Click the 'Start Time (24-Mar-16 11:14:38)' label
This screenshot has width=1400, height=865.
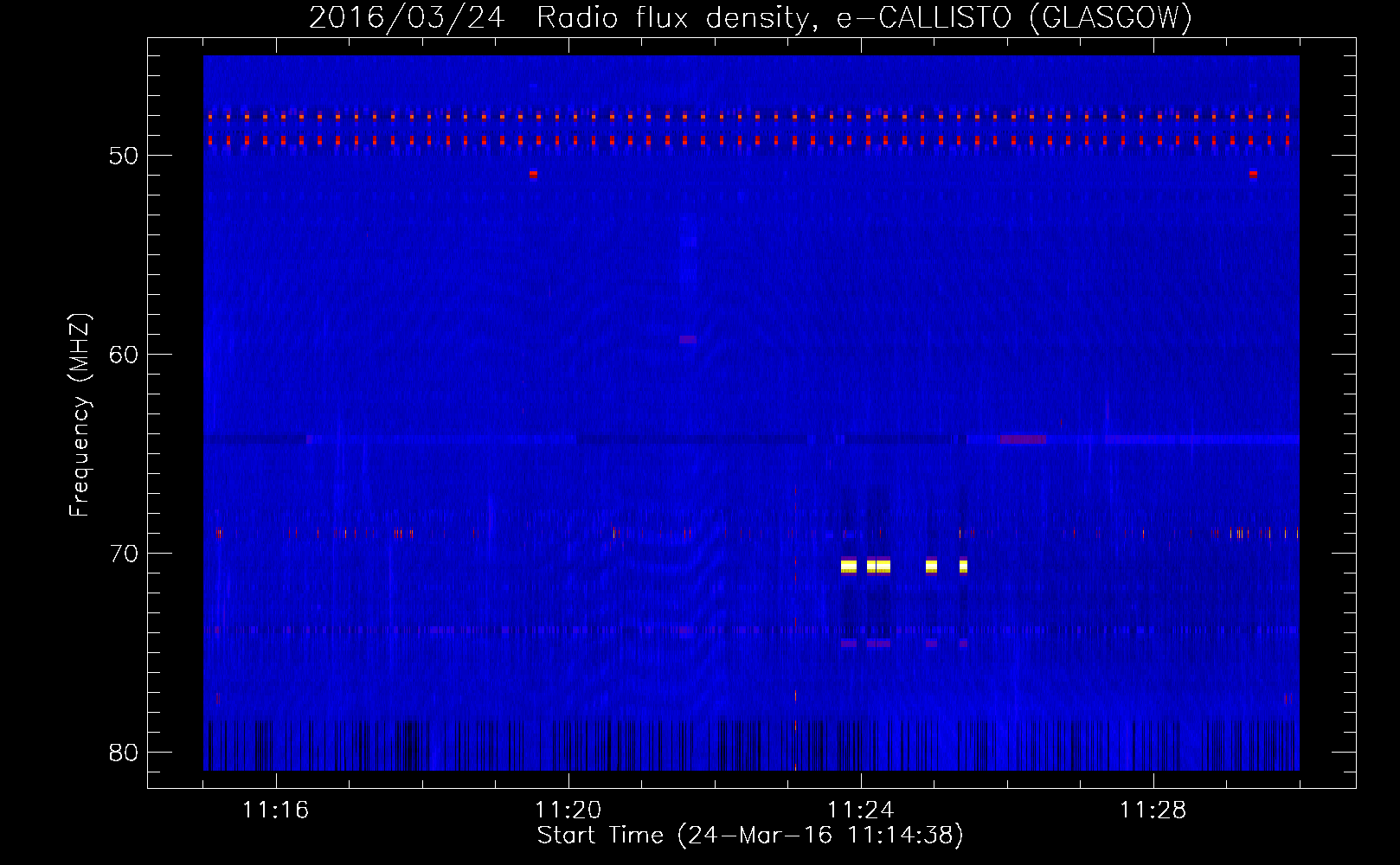(750, 836)
